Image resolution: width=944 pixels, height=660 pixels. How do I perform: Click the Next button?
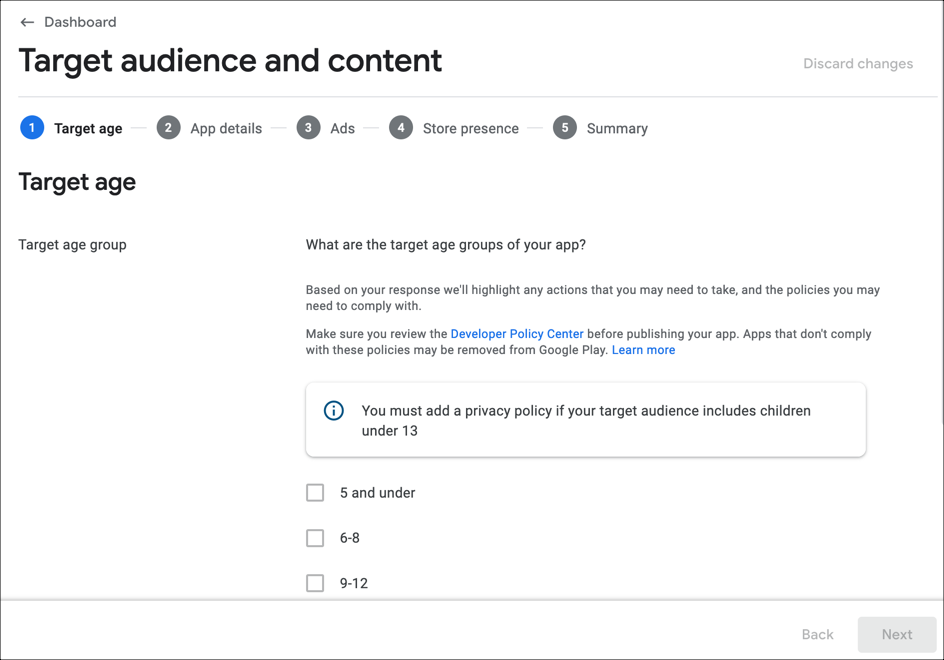(897, 634)
